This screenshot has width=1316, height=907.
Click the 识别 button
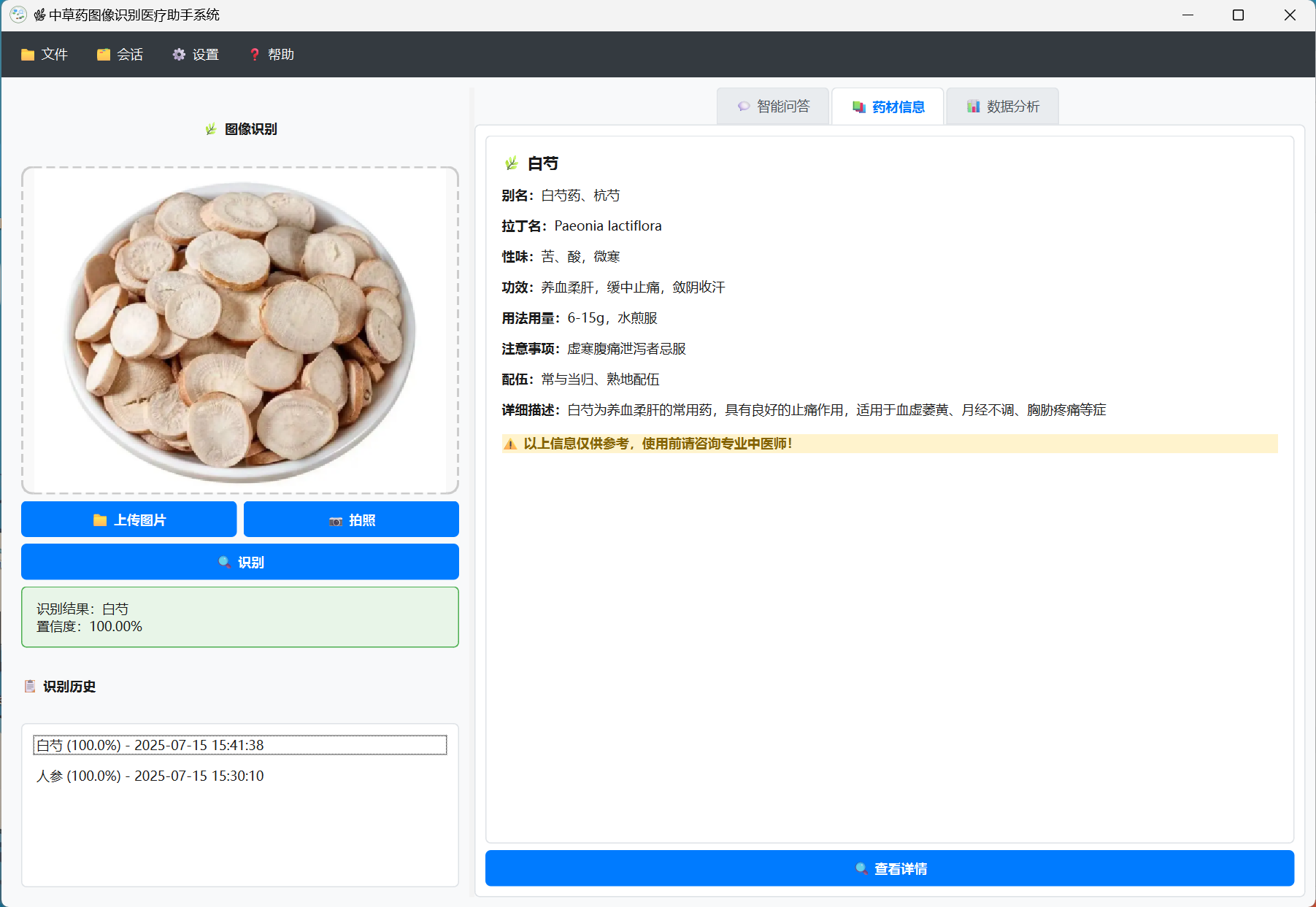point(240,562)
